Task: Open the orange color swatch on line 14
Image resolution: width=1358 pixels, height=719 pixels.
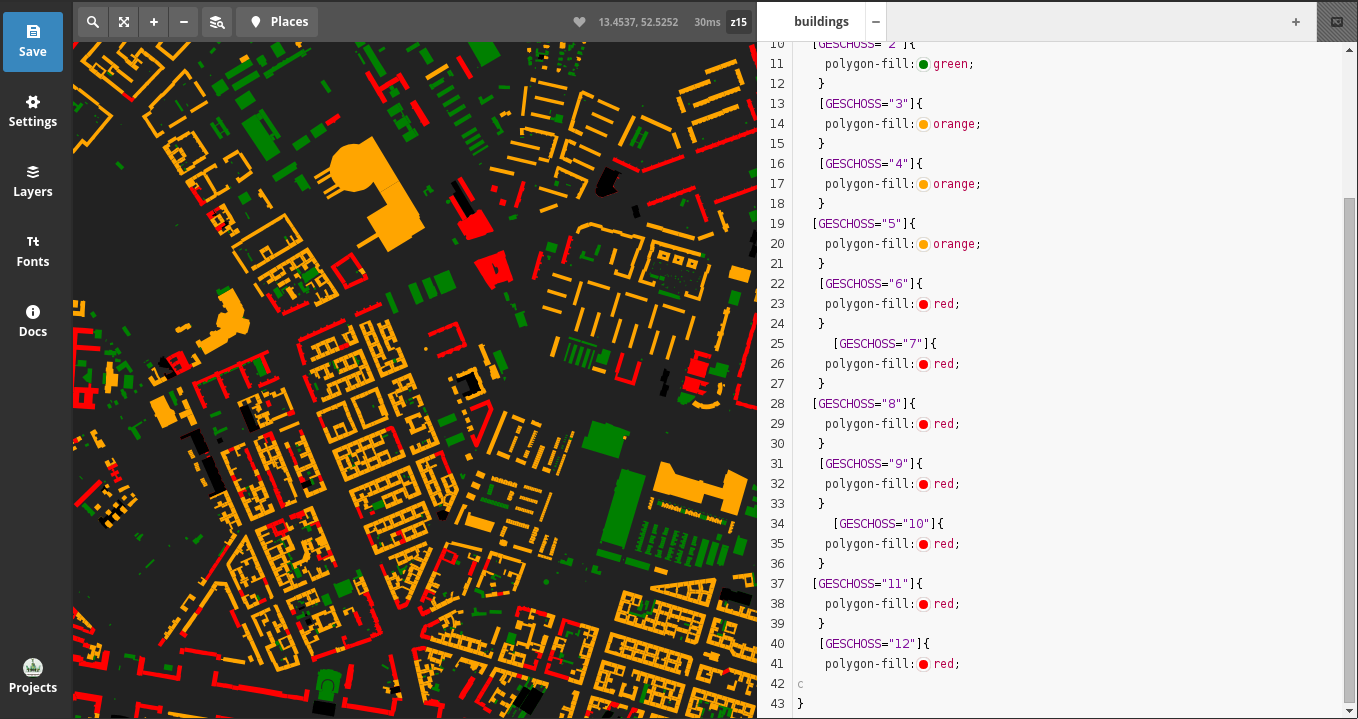Action: click(x=923, y=124)
